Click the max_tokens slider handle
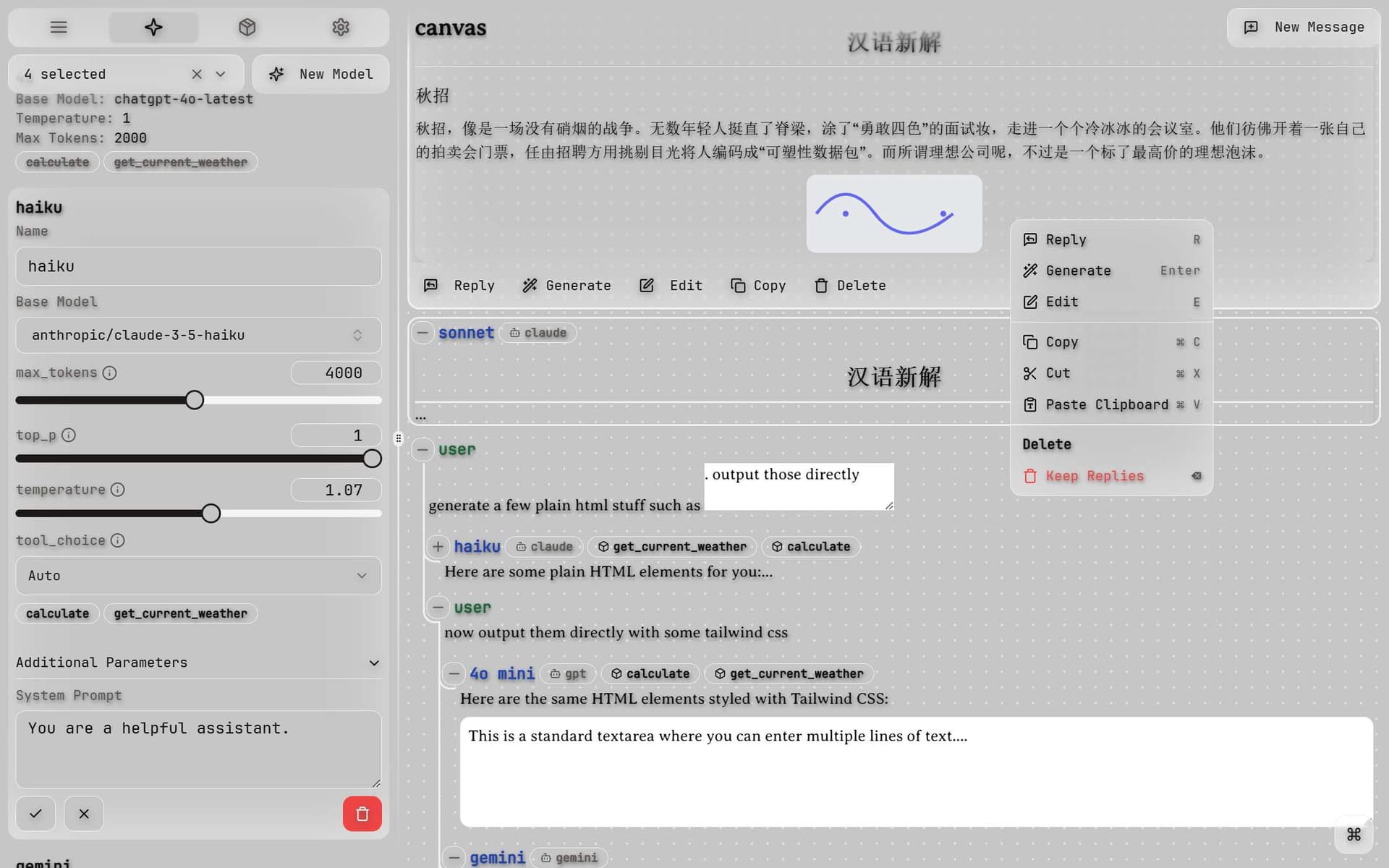 pos(195,399)
